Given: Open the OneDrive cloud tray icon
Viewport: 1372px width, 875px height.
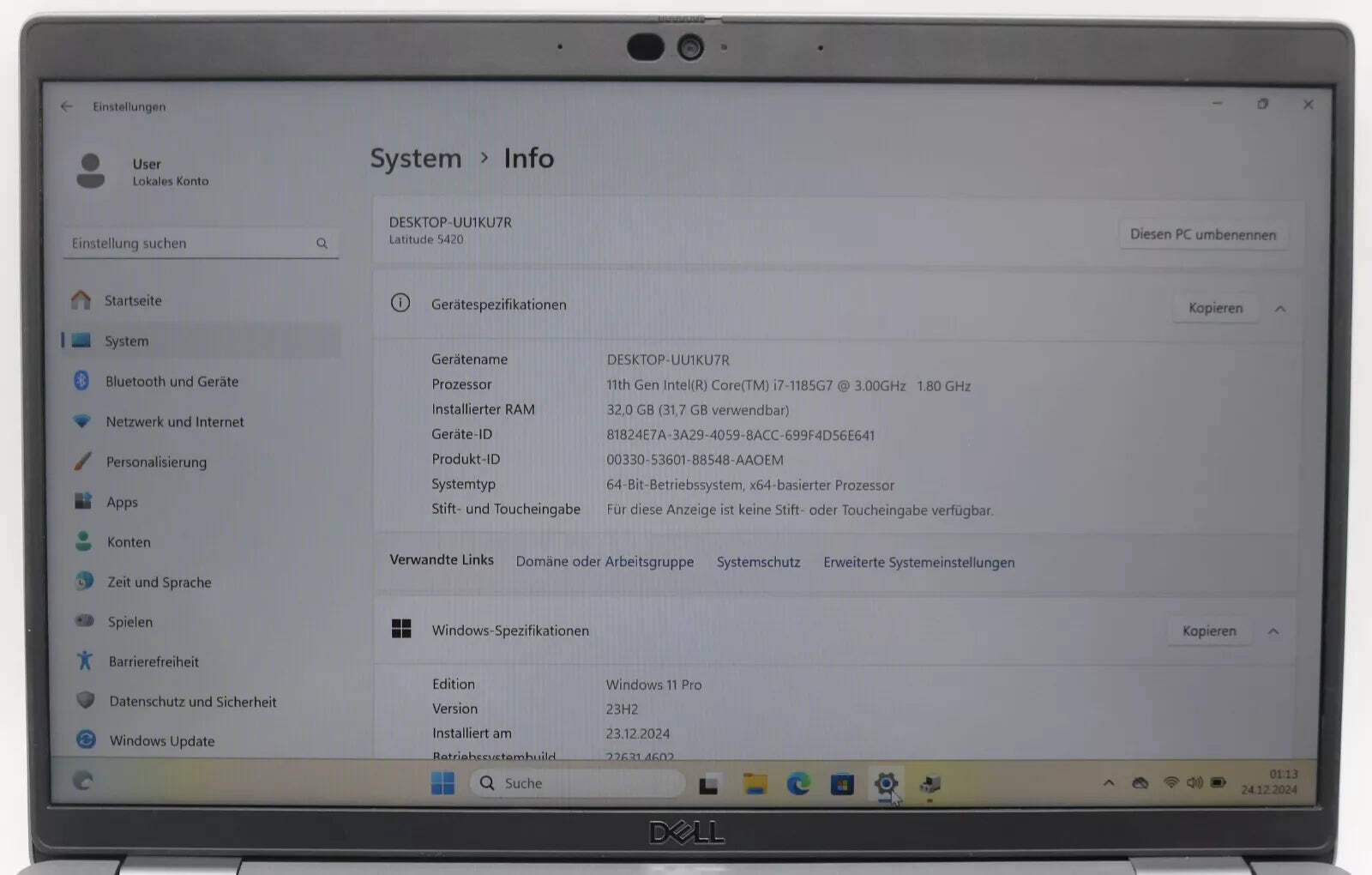Looking at the screenshot, I should [x=1140, y=782].
